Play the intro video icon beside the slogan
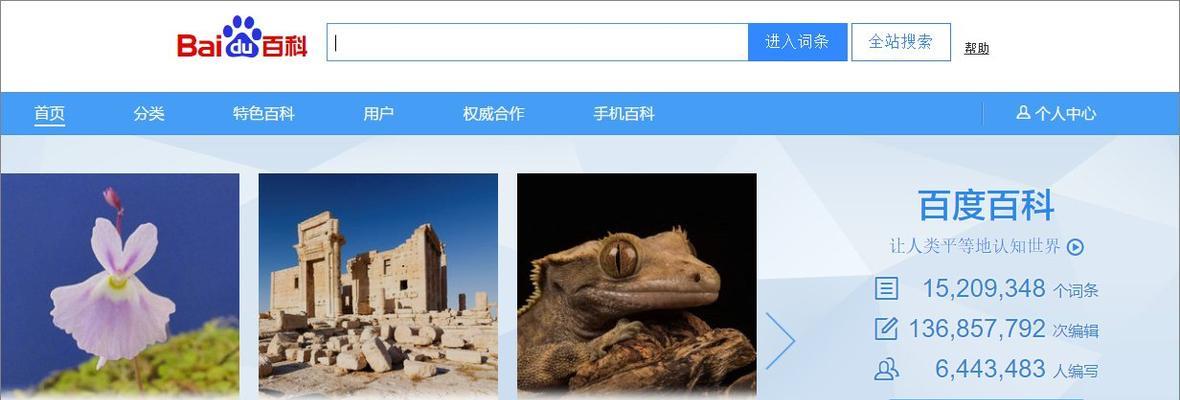1180x400 pixels. coord(1075,247)
